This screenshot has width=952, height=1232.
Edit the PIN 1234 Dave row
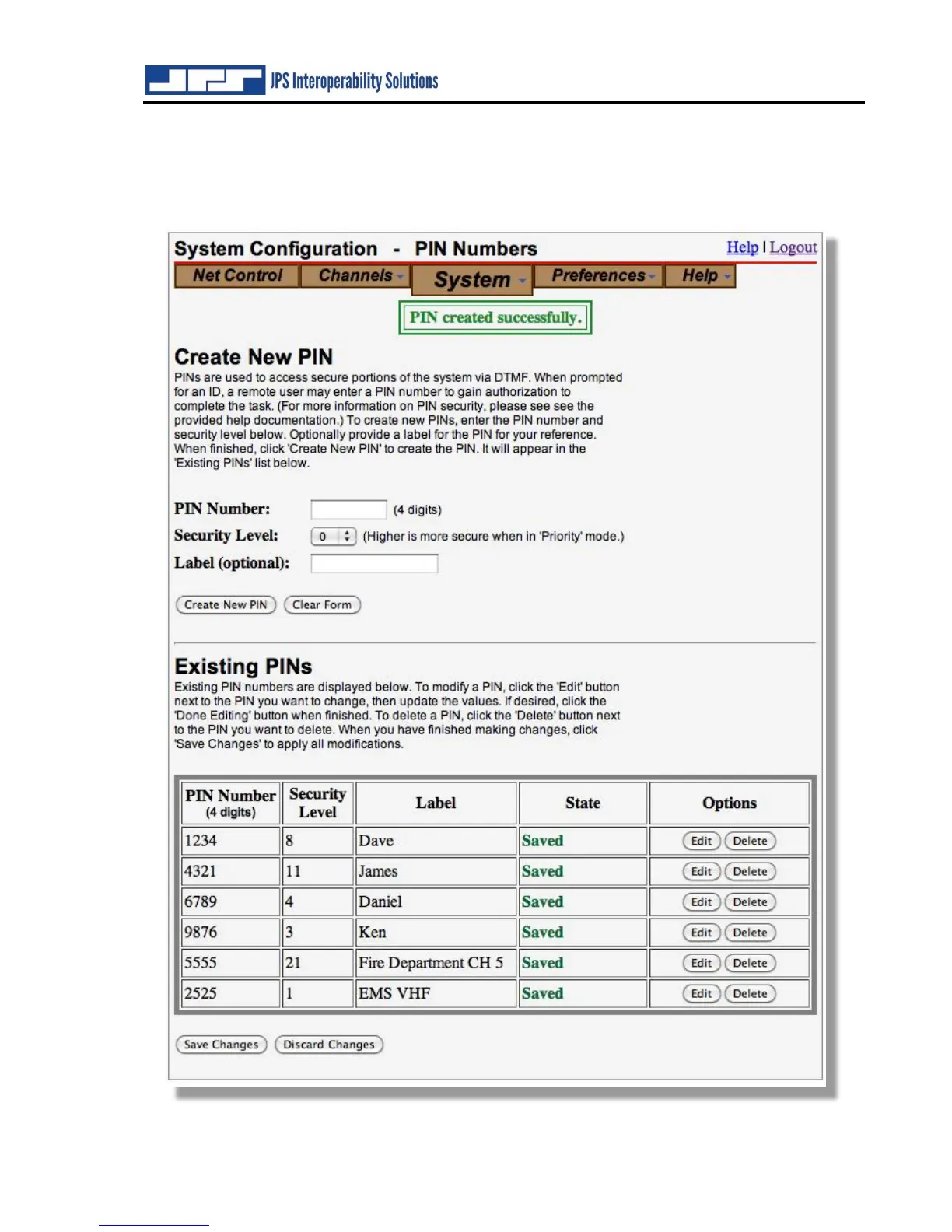click(x=702, y=841)
